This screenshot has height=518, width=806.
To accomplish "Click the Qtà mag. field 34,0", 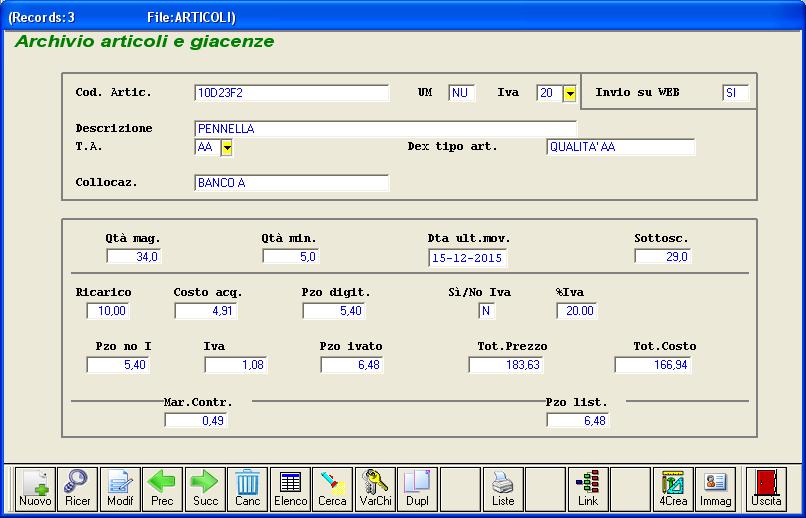I will point(134,256).
